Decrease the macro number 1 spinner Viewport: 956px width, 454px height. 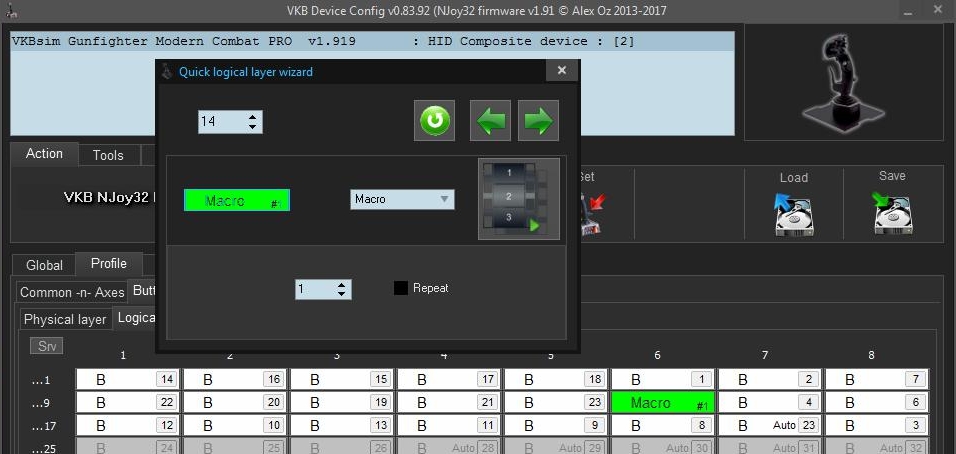pos(341,294)
